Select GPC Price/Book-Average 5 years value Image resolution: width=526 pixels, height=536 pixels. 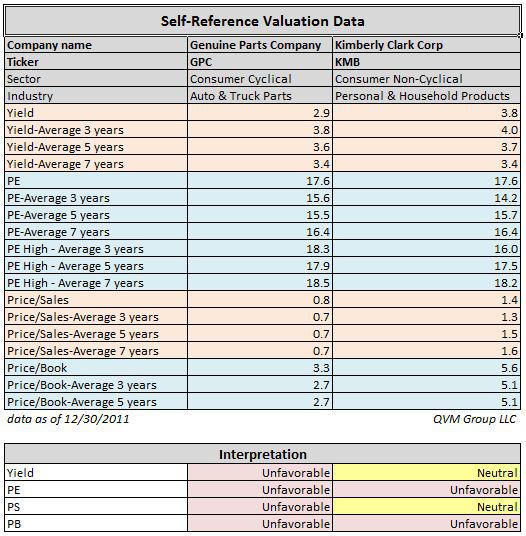(260, 402)
